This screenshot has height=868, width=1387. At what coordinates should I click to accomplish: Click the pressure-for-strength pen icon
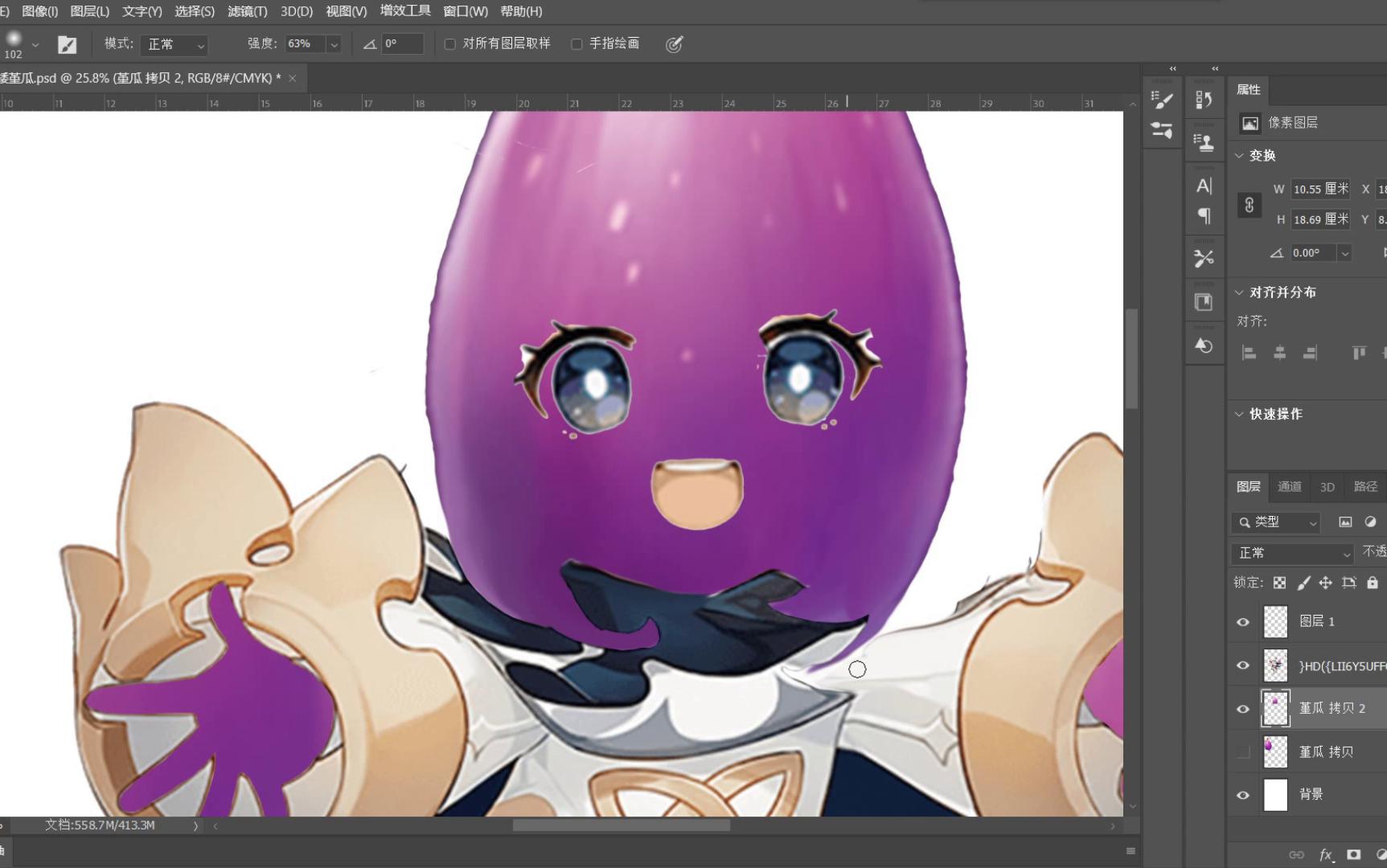click(x=674, y=44)
